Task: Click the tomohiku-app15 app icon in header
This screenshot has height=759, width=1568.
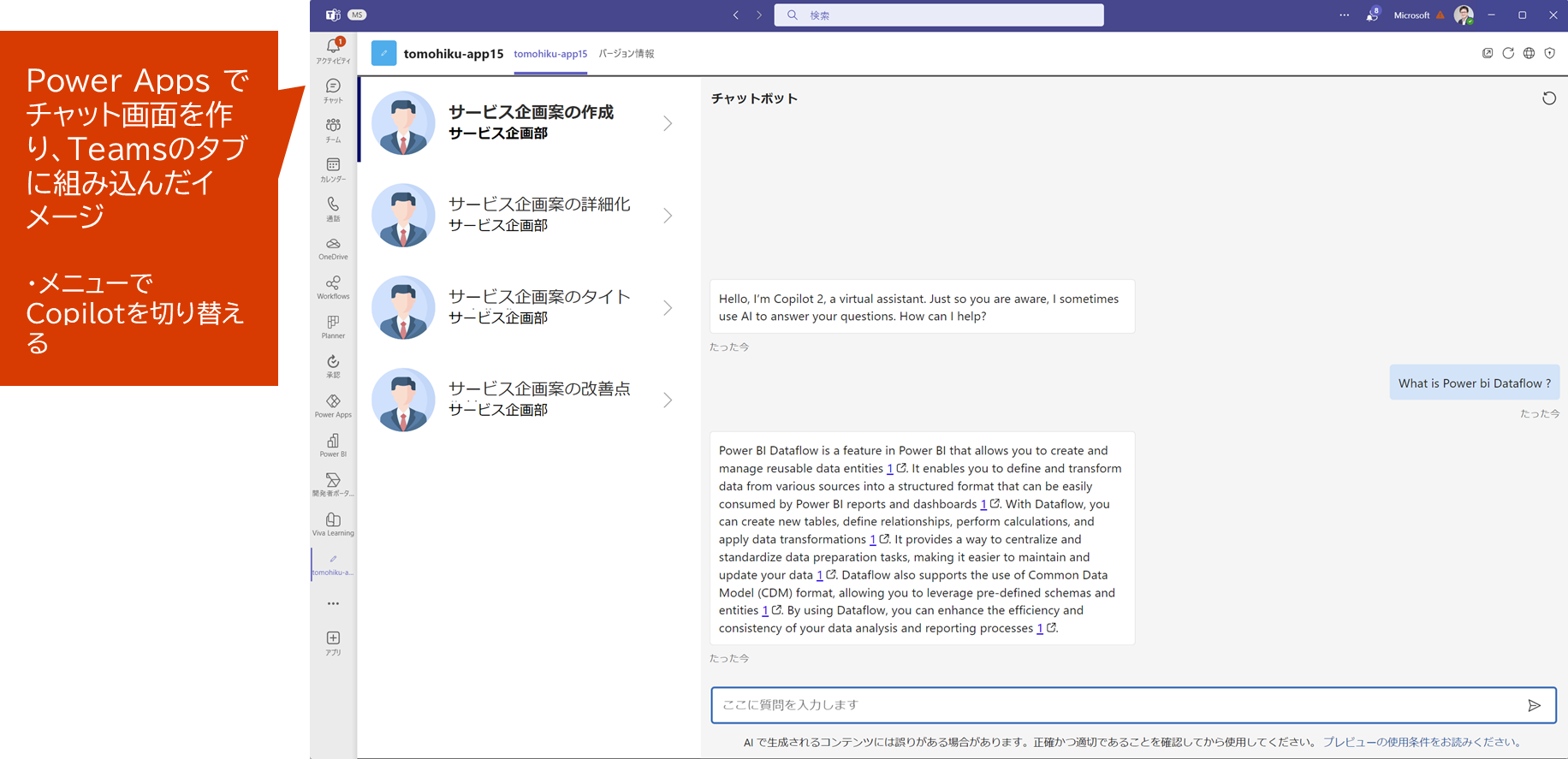Action: [383, 53]
